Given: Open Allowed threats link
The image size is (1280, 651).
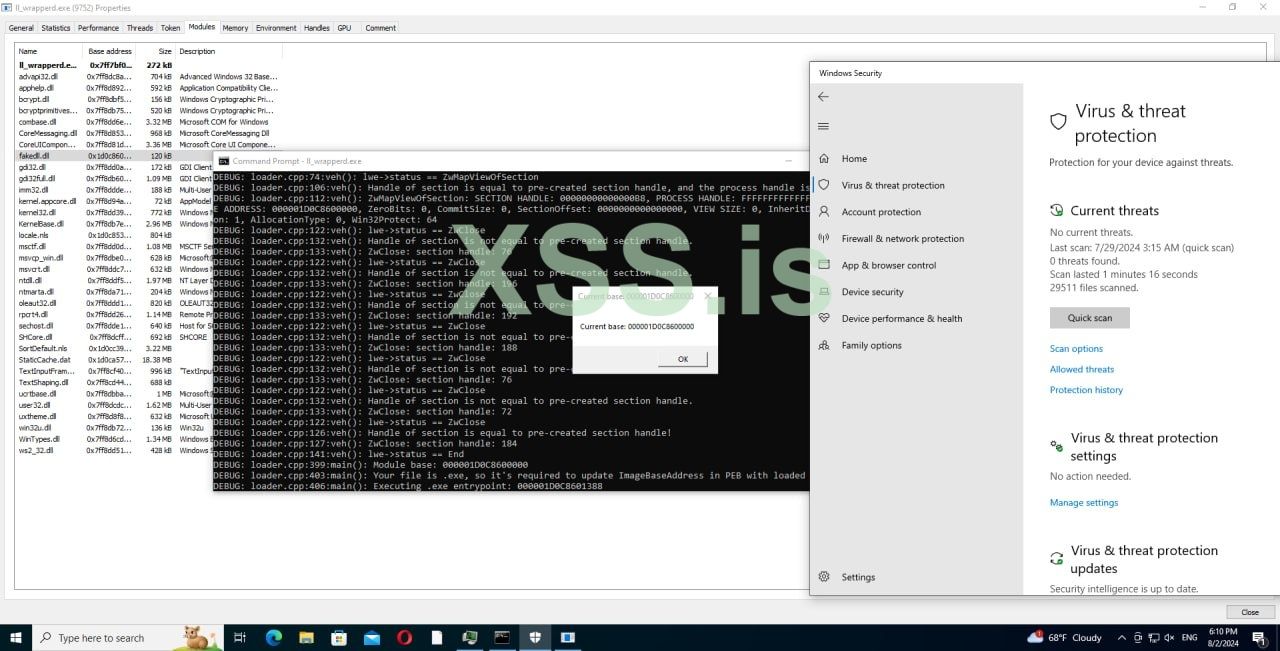Looking at the screenshot, I should click(1082, 369).
